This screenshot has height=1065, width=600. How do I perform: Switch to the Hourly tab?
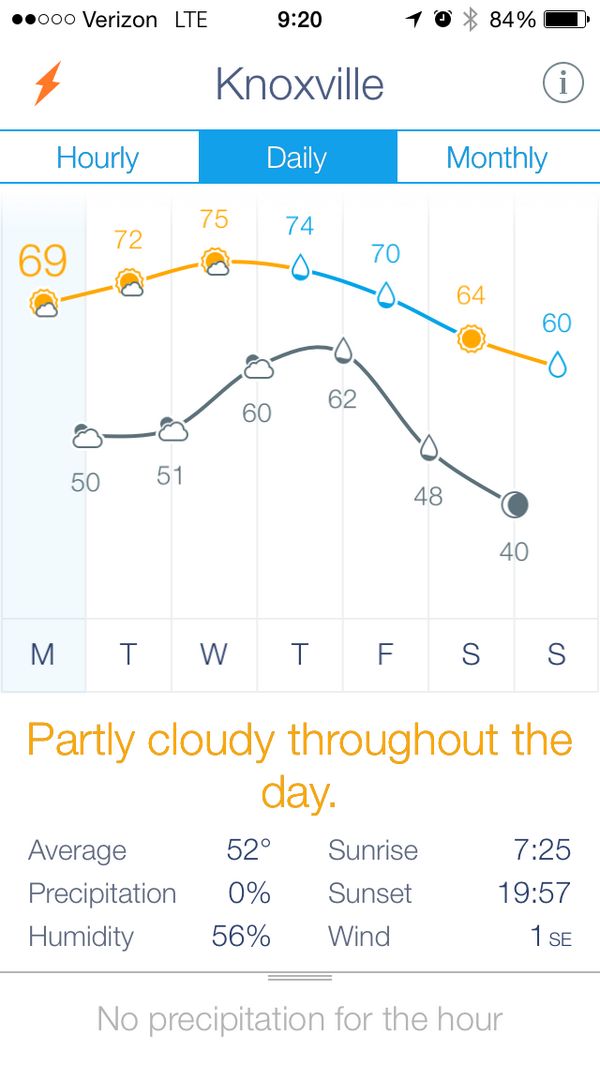[x=98, y=158]
